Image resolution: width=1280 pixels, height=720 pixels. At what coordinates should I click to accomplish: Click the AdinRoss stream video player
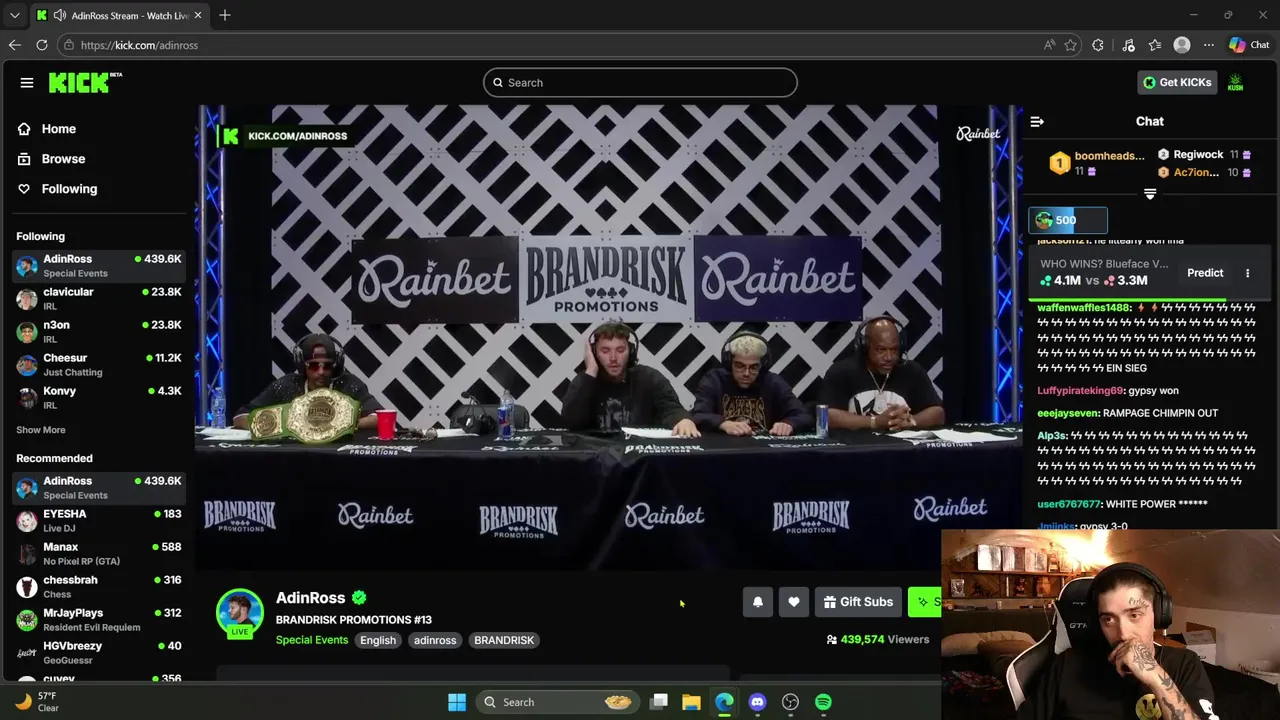609,338
